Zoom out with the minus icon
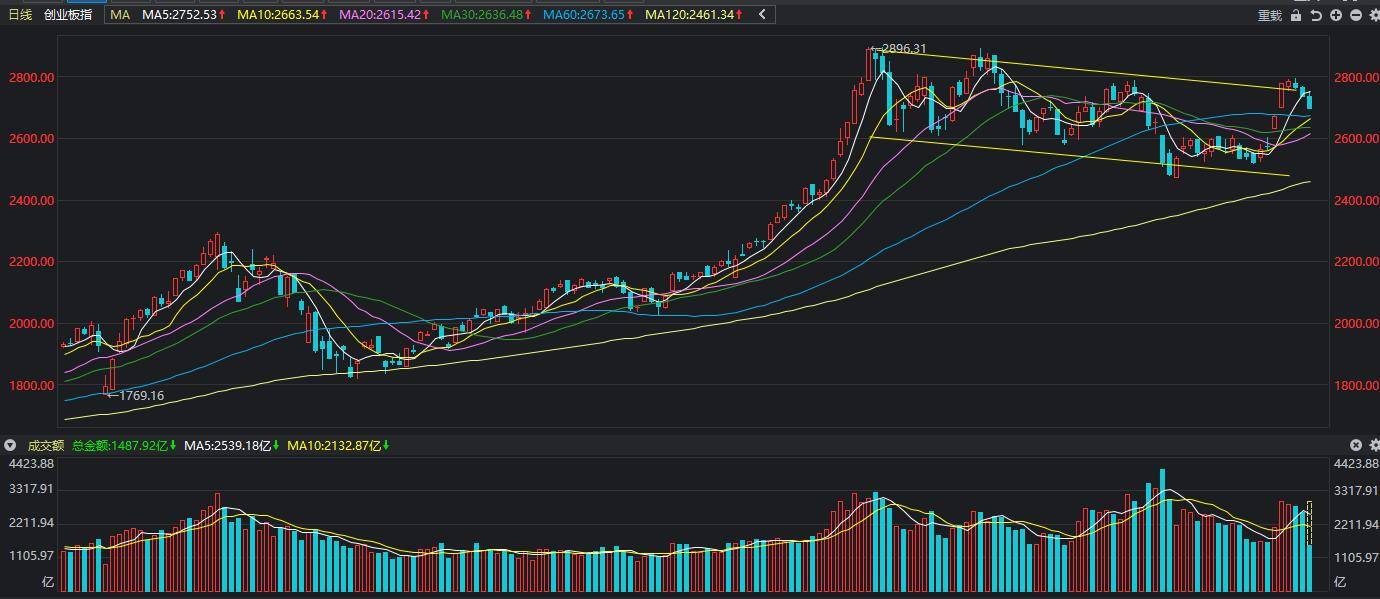1380x599 pixels. point(1356,15)
